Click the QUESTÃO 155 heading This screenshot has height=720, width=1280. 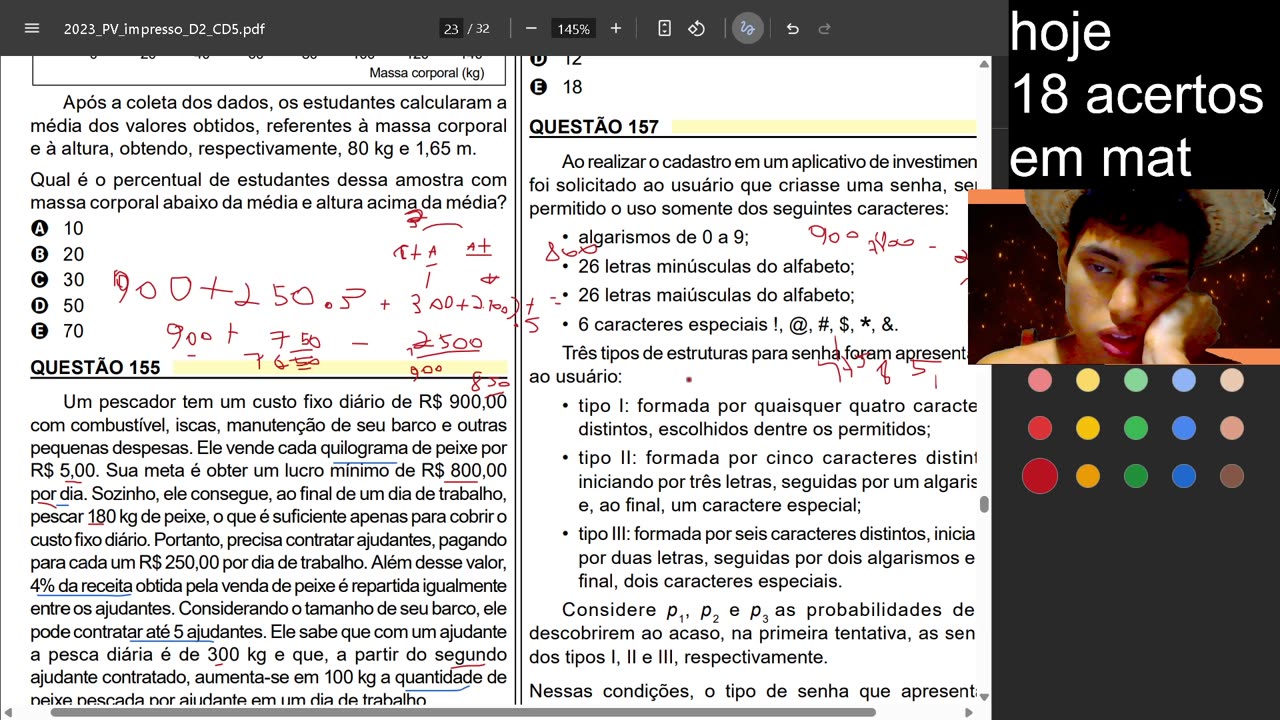(95, 368)
